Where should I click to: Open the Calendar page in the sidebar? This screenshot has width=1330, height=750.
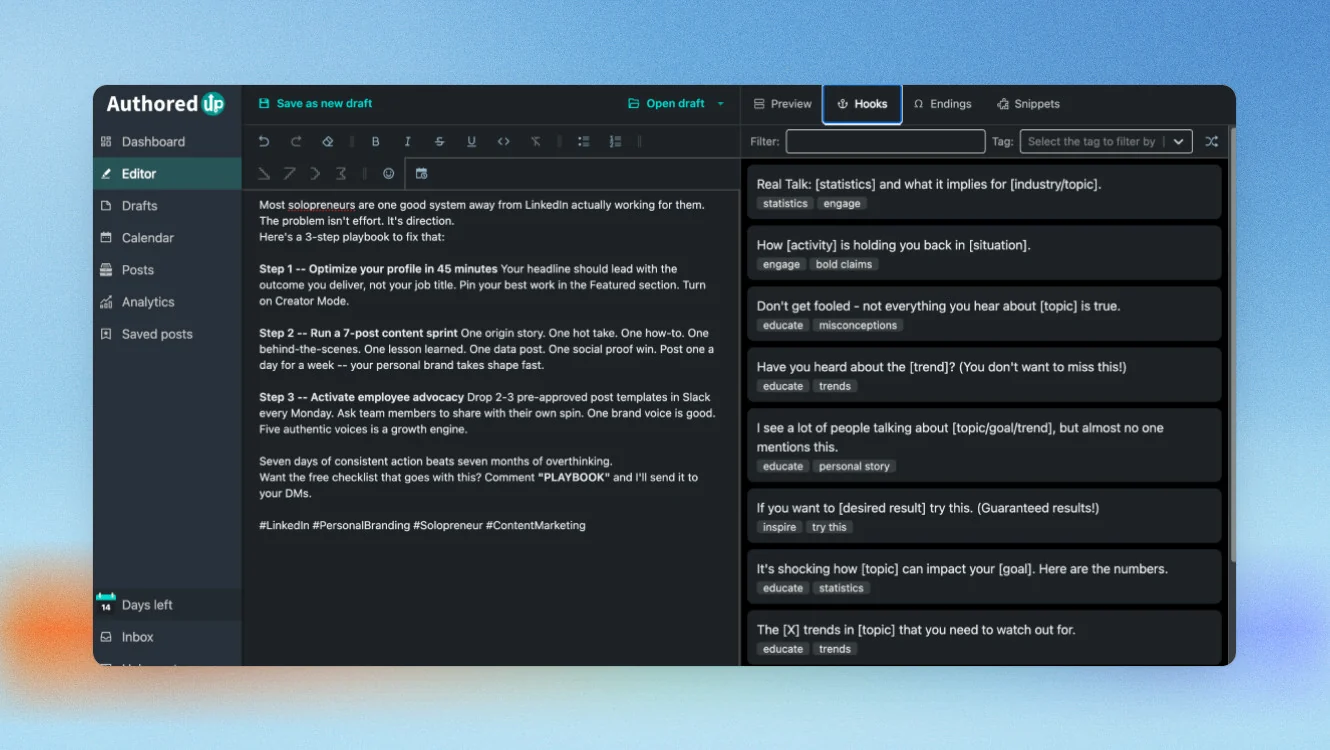(x=167, y=238)
